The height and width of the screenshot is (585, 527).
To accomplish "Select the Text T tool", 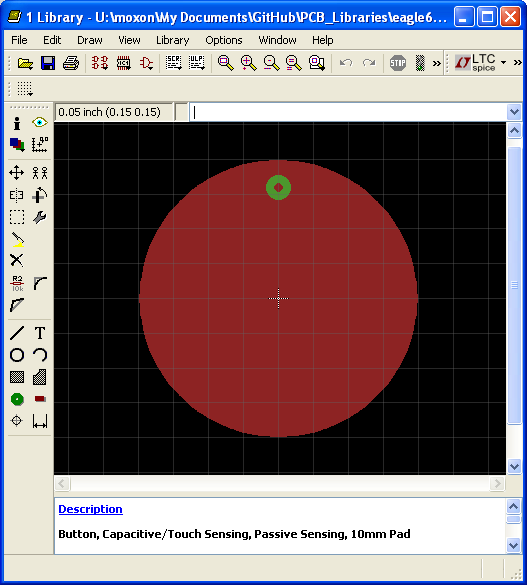I will click(40, 333).
